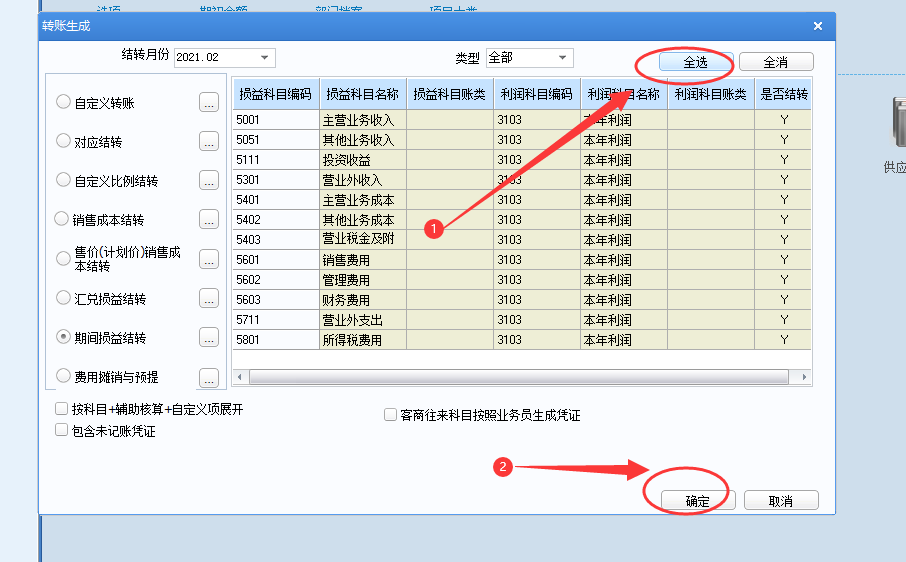Click 3103 profit code in row 5711
This screenshot has height=562, width=906.
(537, 319)
